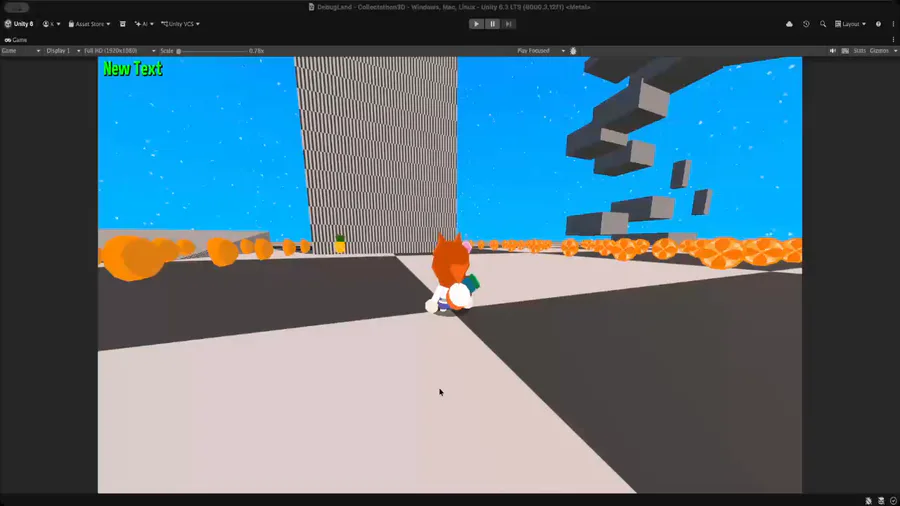Open the Unity Search magnifier
900x506 pixels.
coord(823,24)
